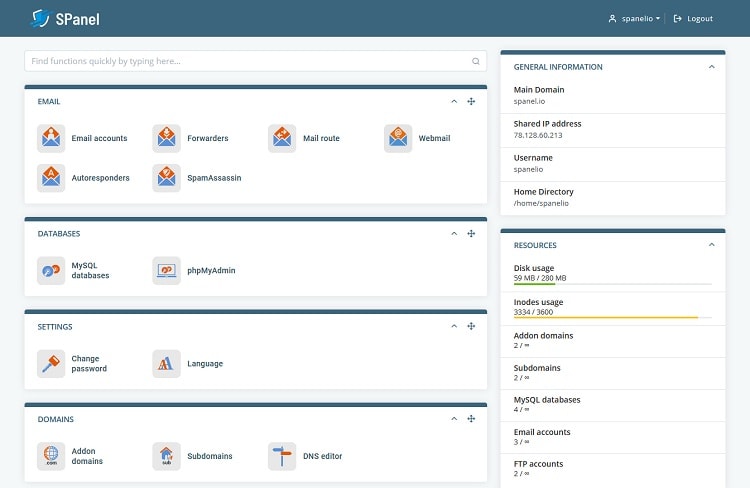This screenshot has height=488, width=750.
Task: Click the SpamAssassin link text
Action: coord(214,178)
